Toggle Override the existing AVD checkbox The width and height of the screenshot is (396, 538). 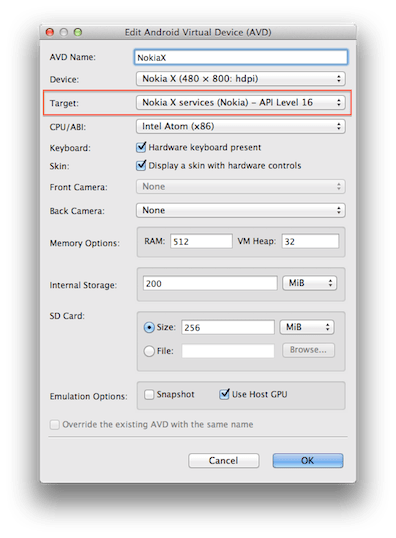click(55, 424)
